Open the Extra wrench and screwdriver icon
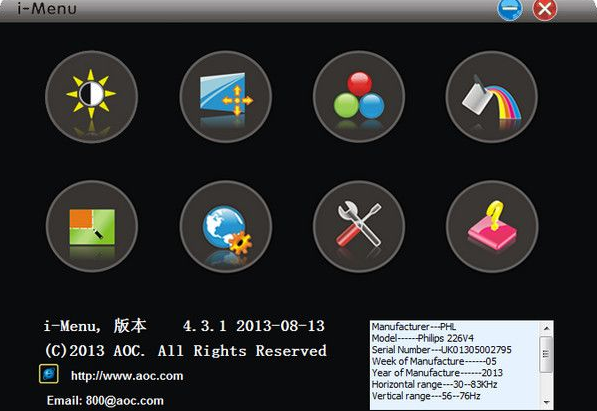Viewport: 597px width, 411px height. [x=359, y=226]
